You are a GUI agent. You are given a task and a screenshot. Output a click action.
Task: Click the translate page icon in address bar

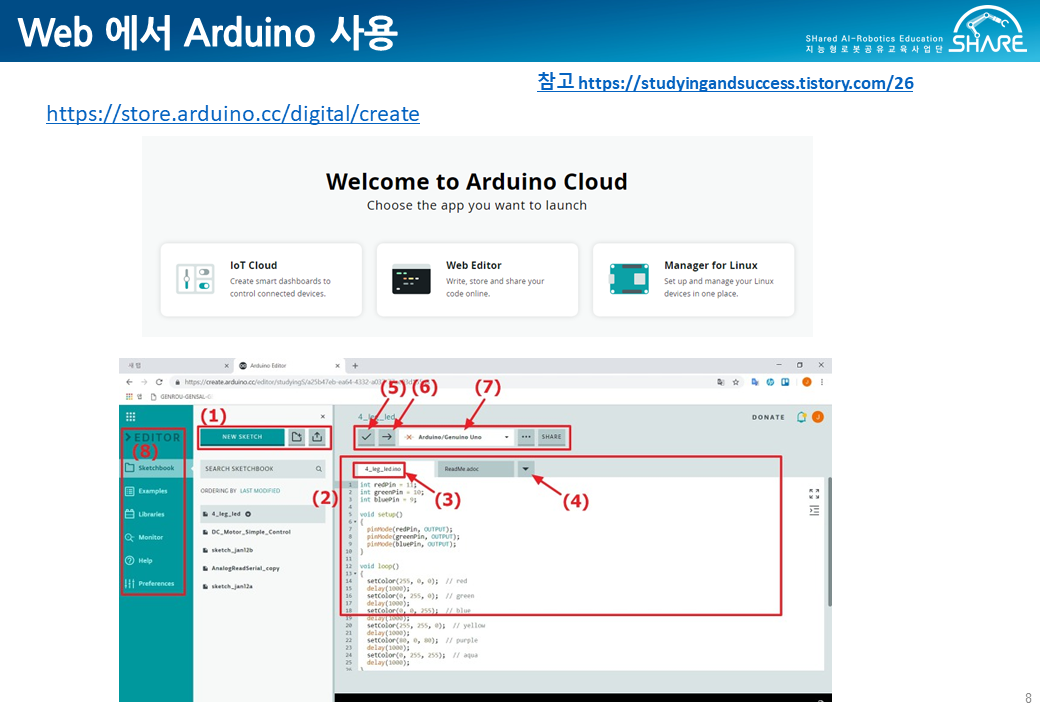721,382
